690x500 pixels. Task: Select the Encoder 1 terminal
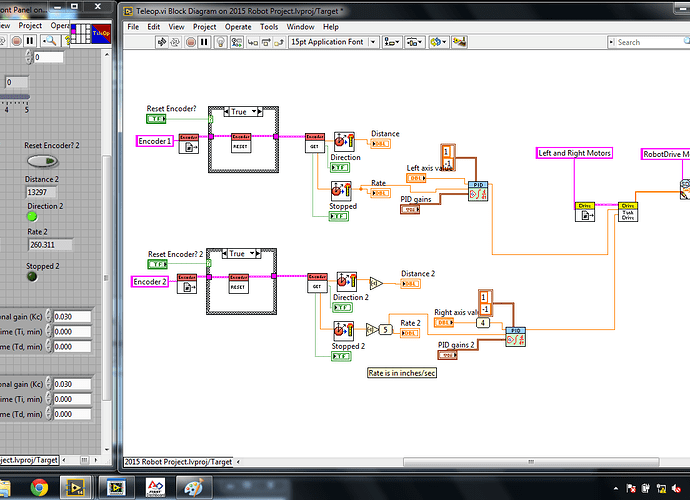click(154, 141)
